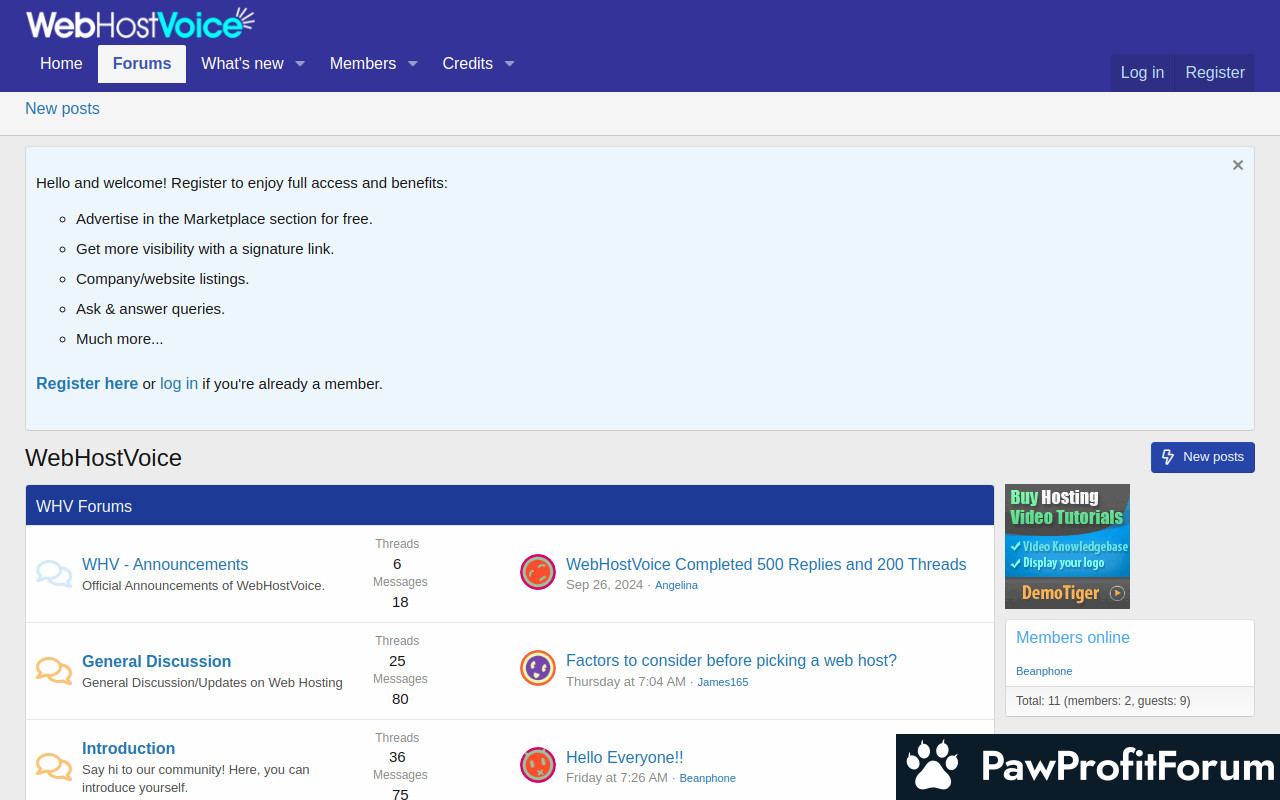Open the Hello Everyone!! thread
1280x800 pixels.
tap(624, 757)
